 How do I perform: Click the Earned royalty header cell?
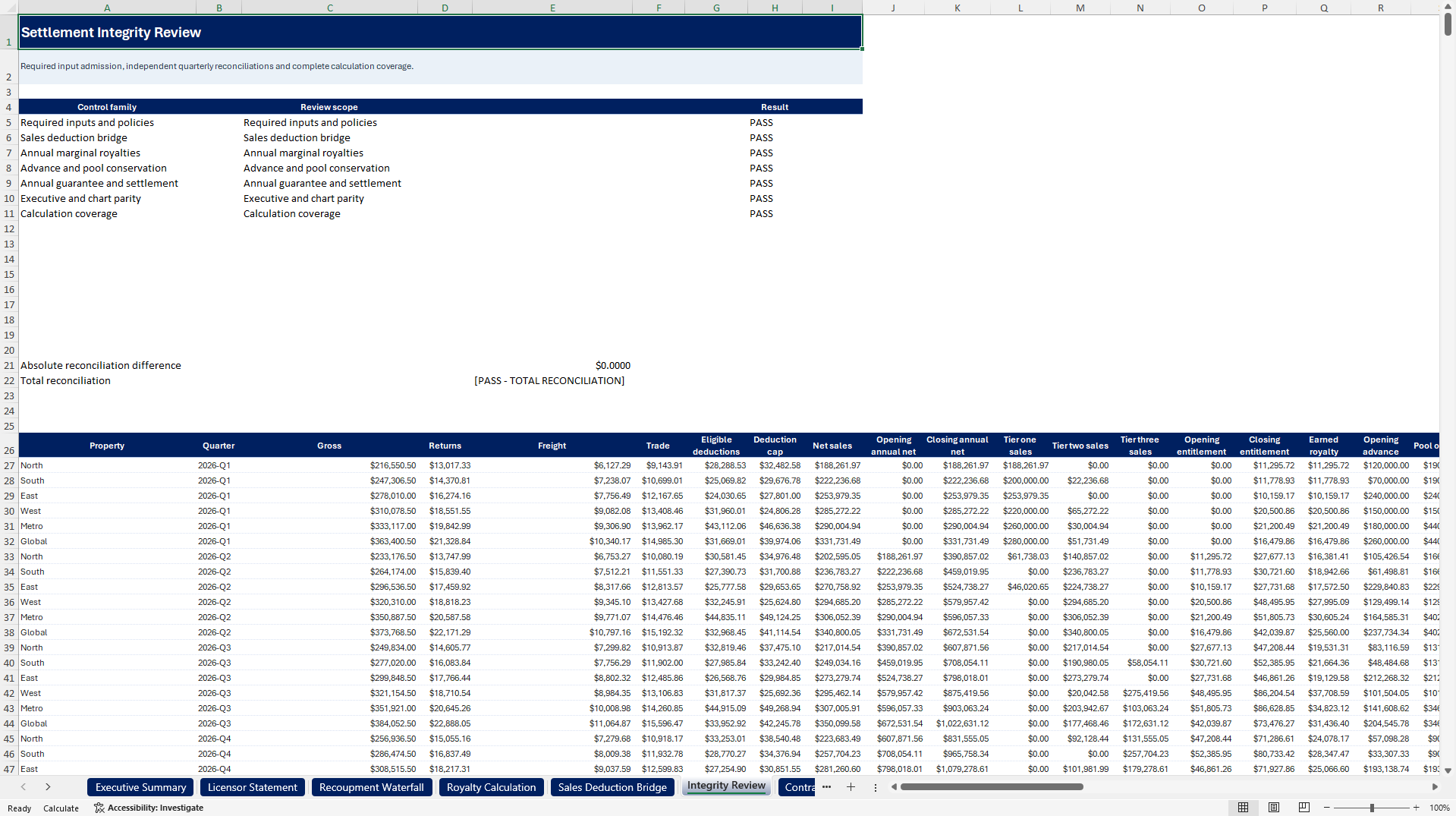coord(1323,446)
